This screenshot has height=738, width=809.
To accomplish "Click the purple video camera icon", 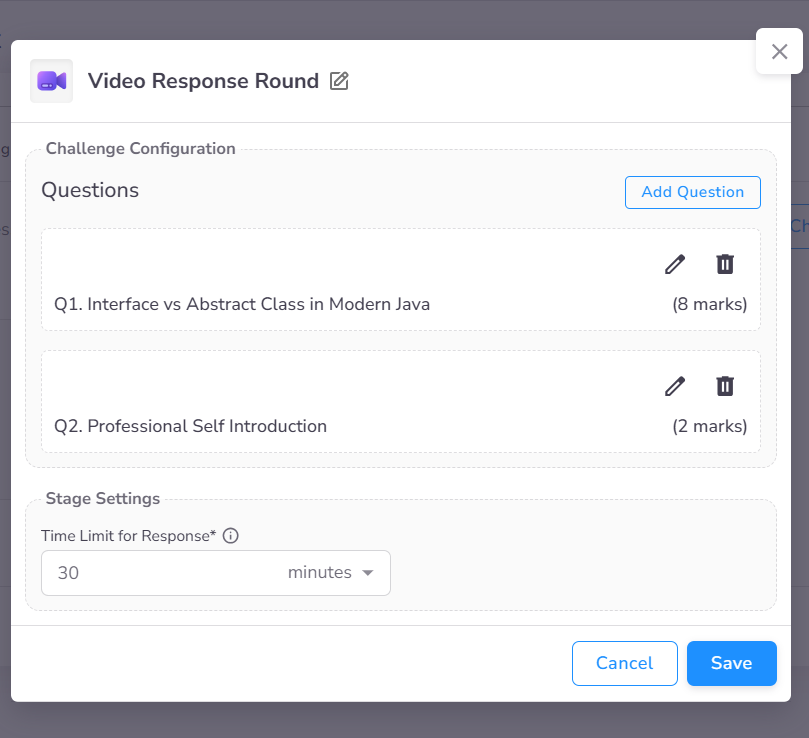I will (50, 80).
